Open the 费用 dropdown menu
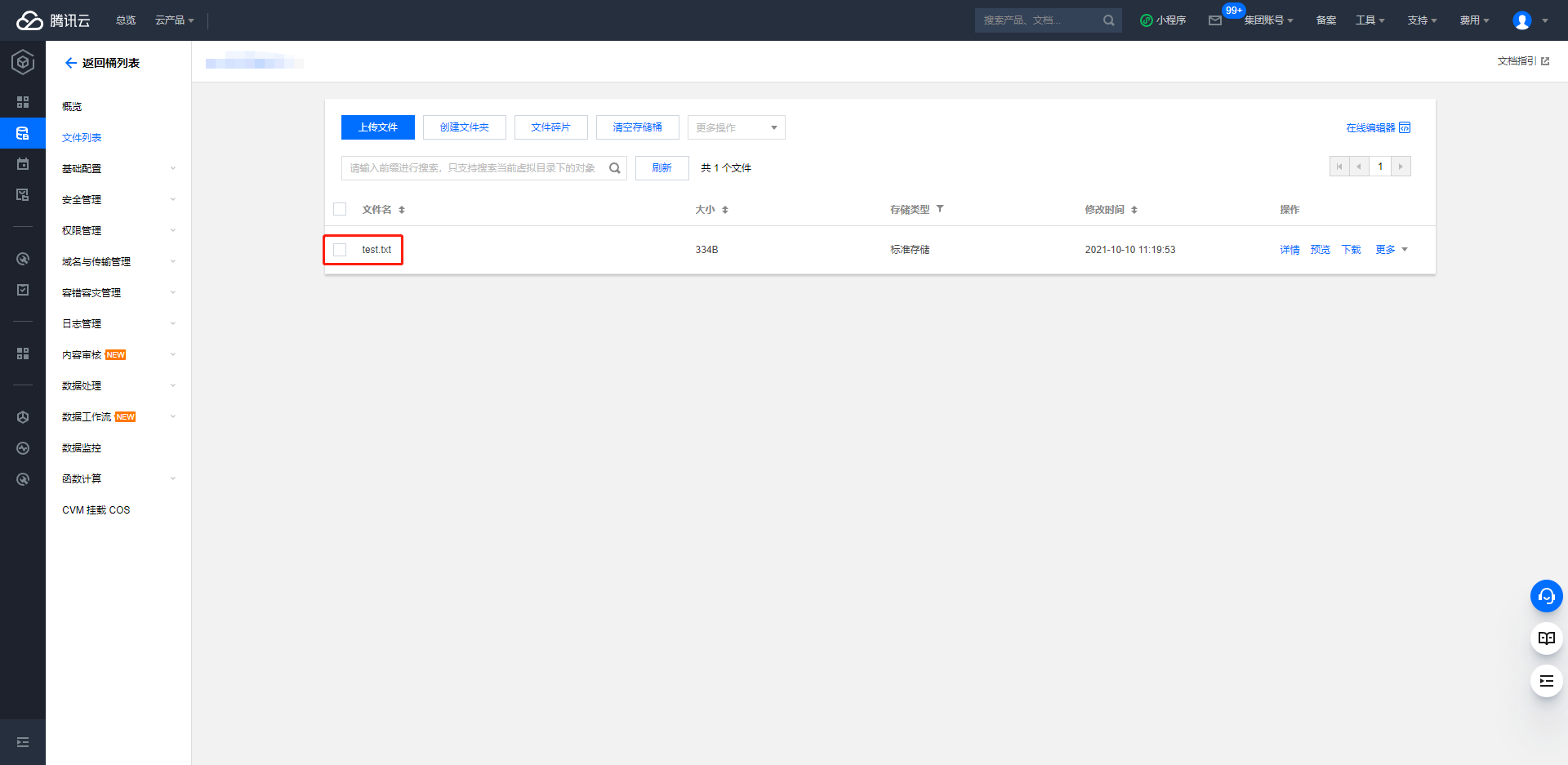 pos(1475,20)
